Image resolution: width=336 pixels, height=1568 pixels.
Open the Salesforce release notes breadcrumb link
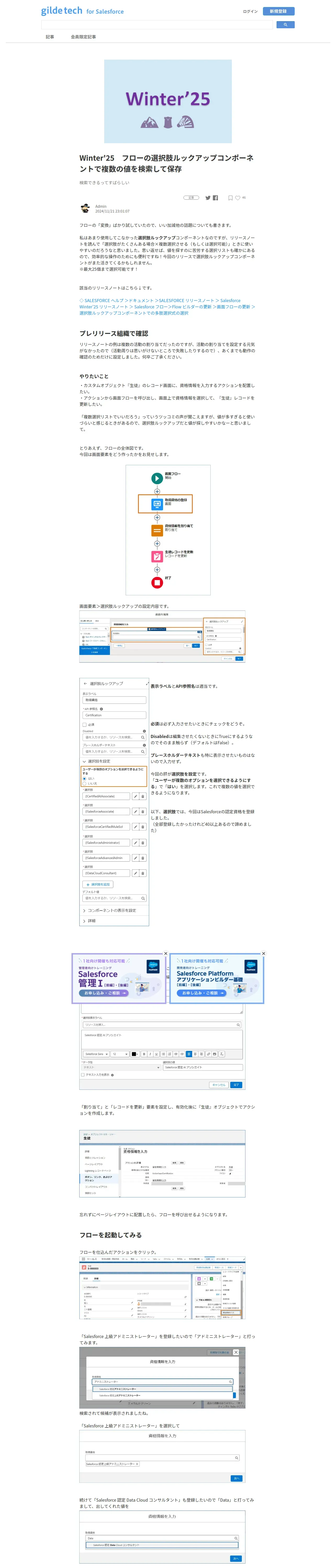click(x=167, y=307)
